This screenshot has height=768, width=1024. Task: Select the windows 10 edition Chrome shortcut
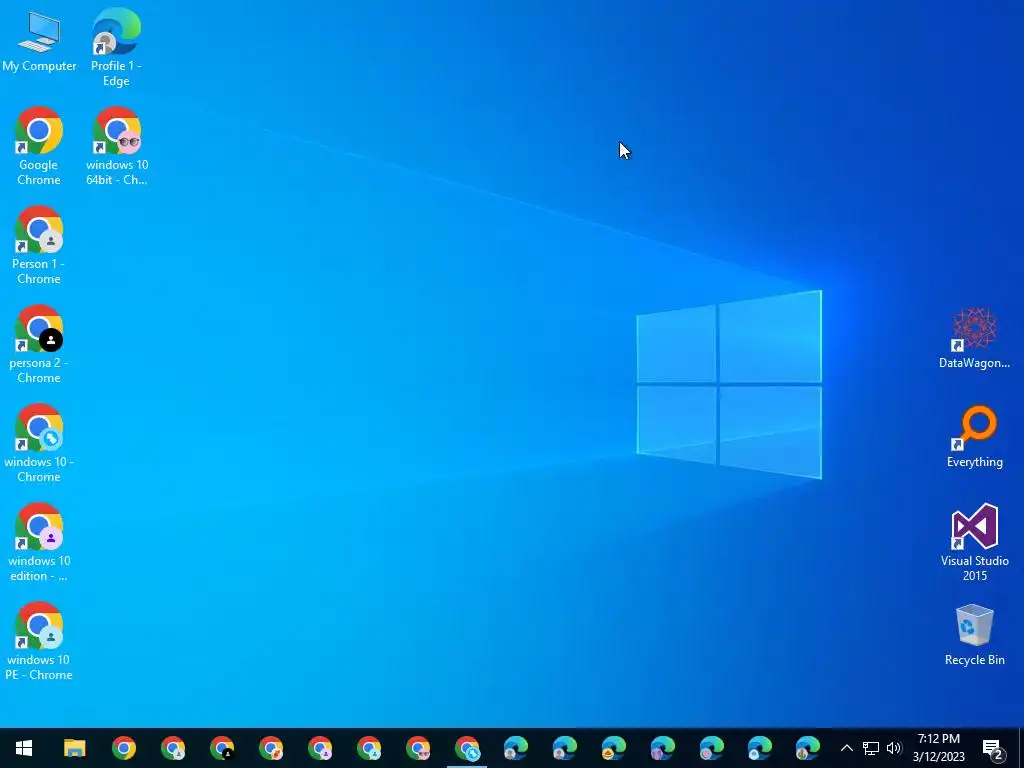(39, 542)
